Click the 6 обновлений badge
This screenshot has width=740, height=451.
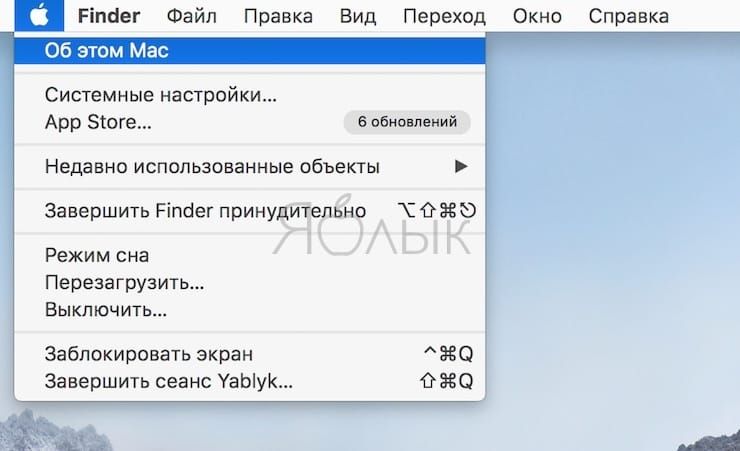(x=407, y=122)
